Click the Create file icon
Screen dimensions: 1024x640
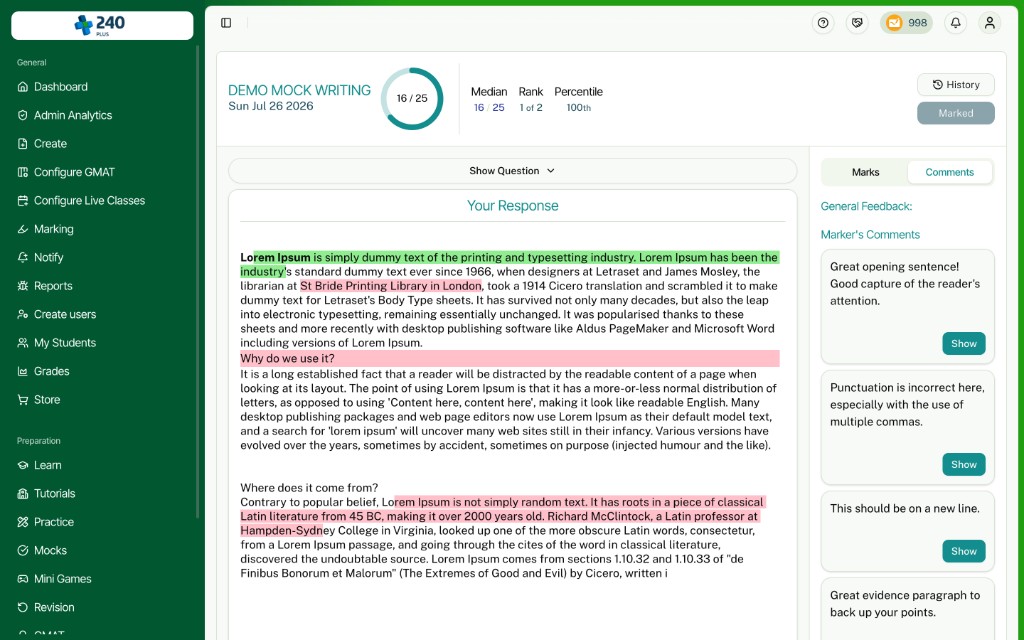coord(23,144)
